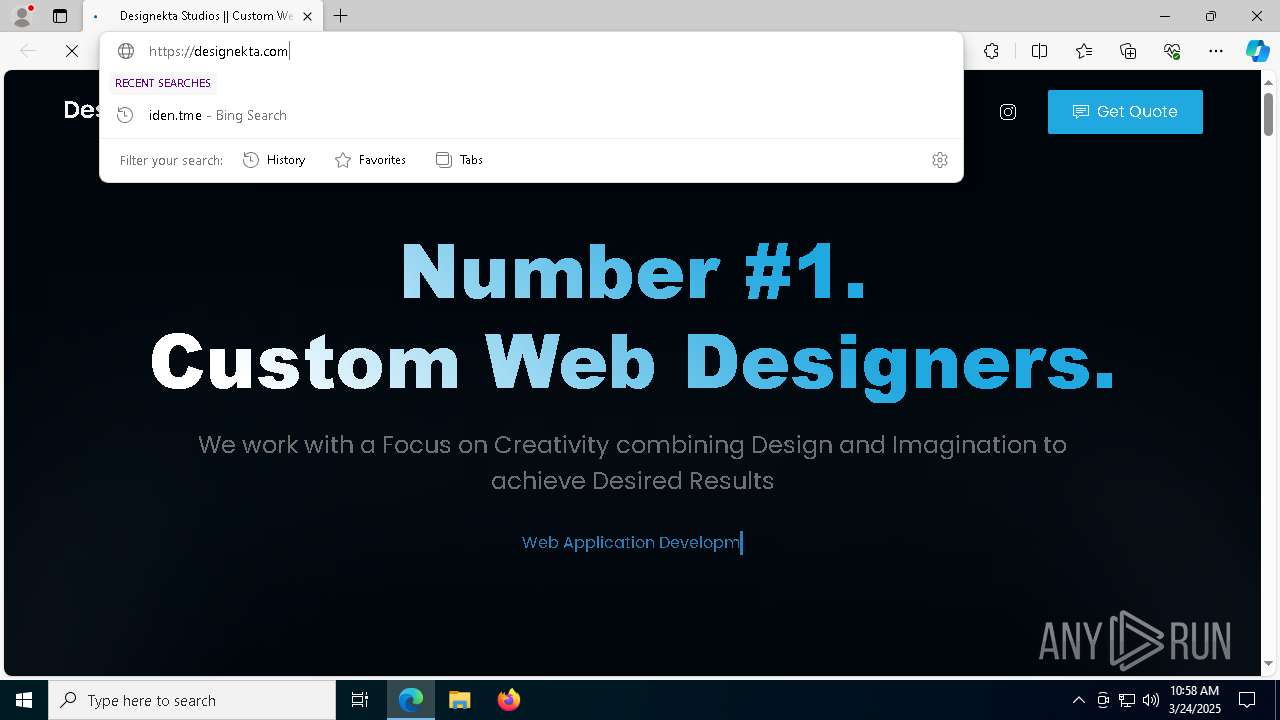Open the Windows Start menu
1280x720 pixels.
click(x=24, y=700)
